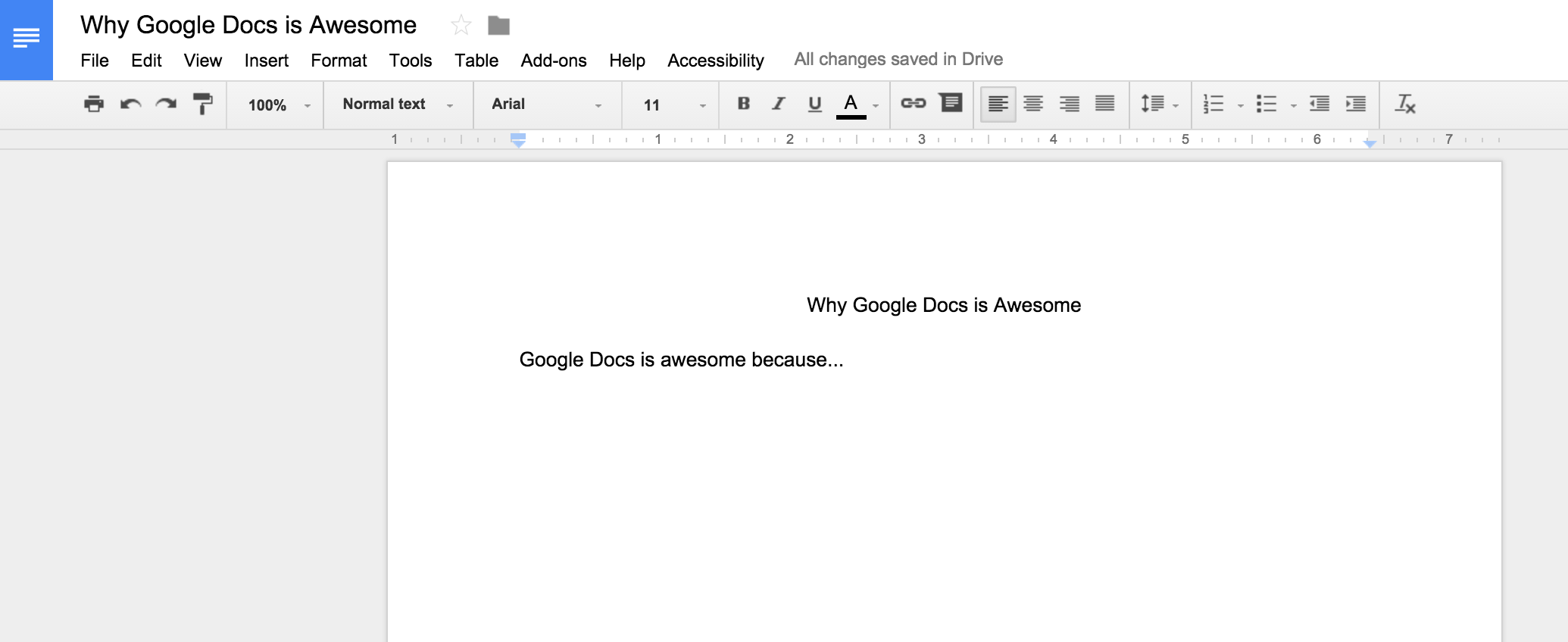The width and height of the screenshot is (1568, 642).
Task: Expand the numbered list options arrow
Action: 1240,106
